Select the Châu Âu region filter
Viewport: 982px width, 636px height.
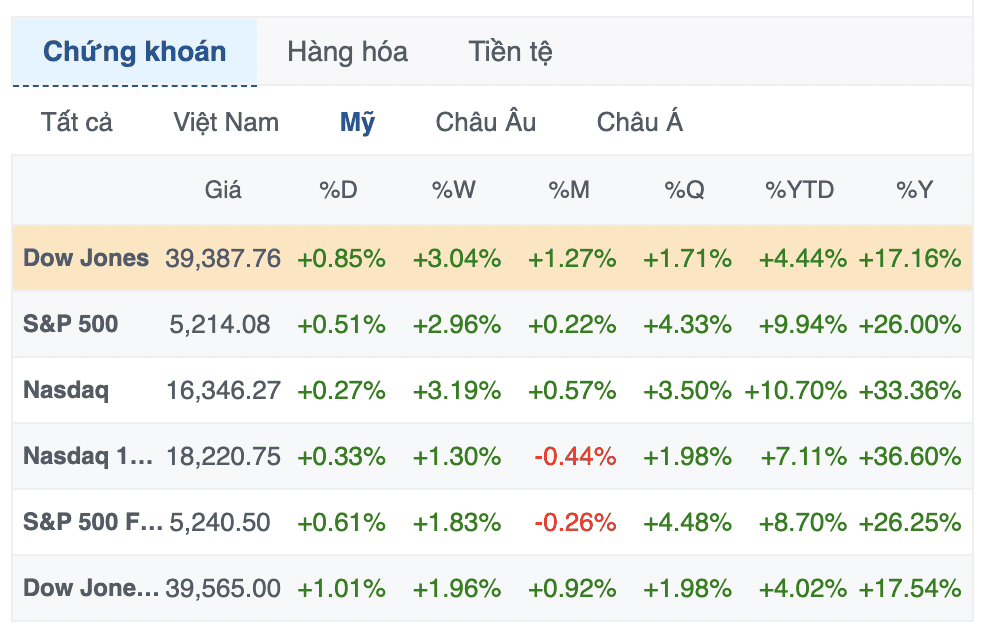click(x=485, y=122)
